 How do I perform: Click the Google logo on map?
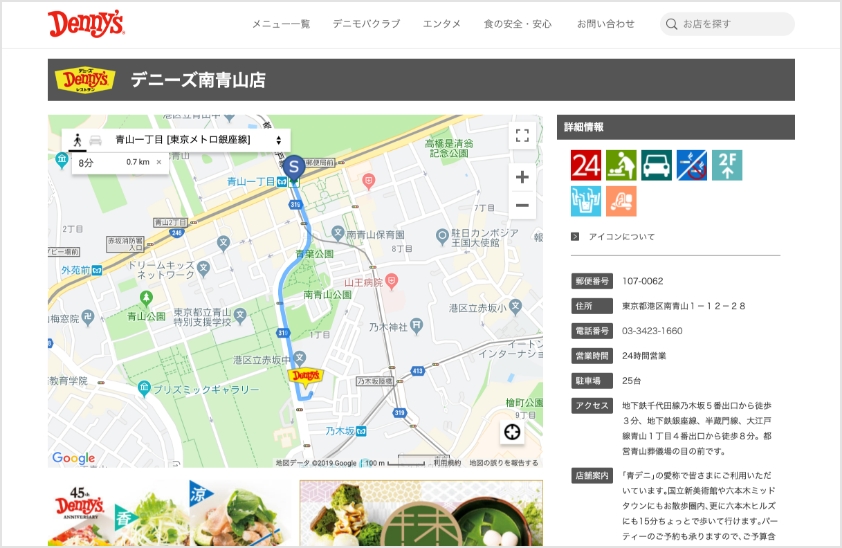point(74,458)
